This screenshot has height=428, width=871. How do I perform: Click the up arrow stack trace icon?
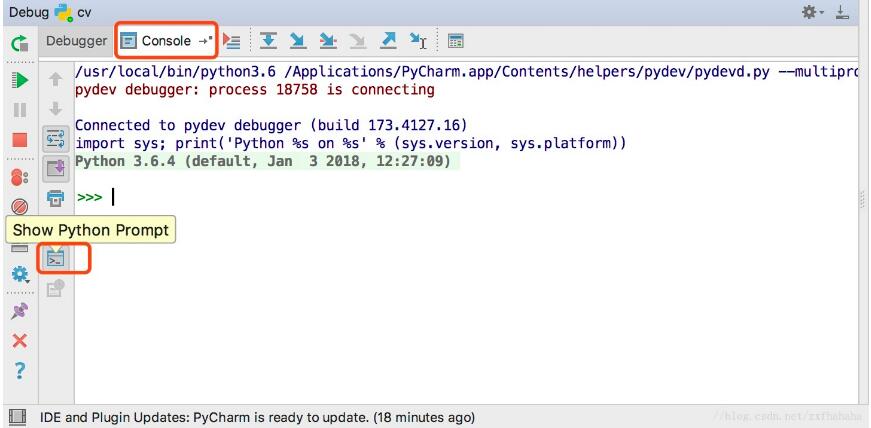pyautogui.click(x=56, y=79)
